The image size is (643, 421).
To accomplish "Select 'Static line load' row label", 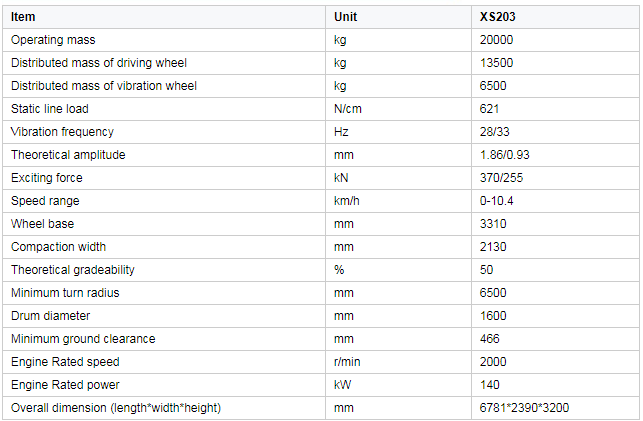I will point(49,109).
